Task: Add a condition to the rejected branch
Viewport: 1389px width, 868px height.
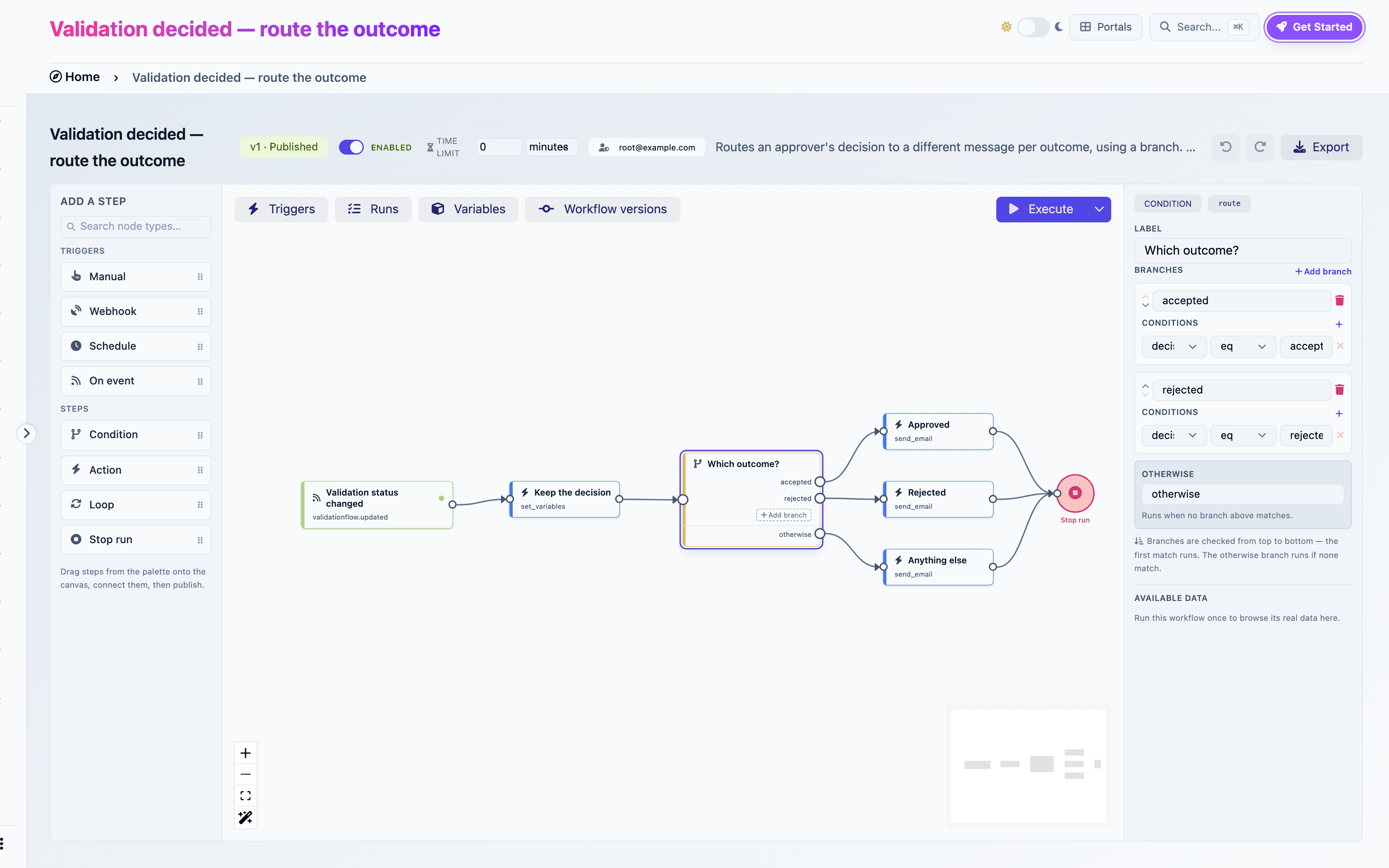Action: (x=1339, y=413)
